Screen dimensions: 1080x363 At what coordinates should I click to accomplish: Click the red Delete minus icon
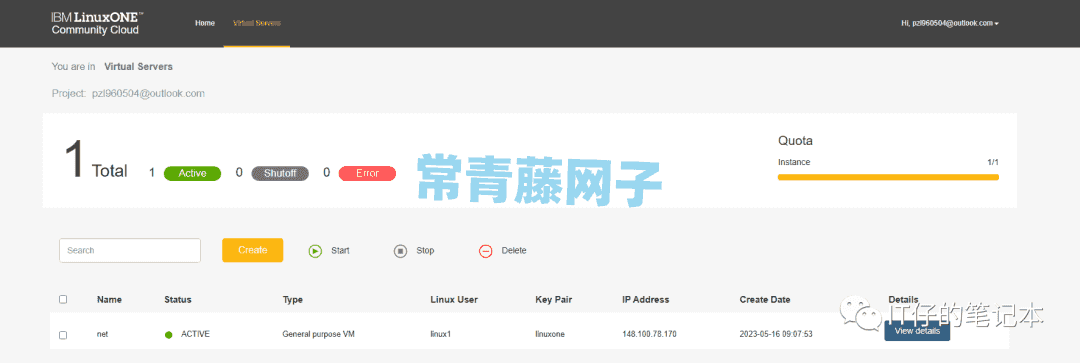(x=486, y=251)
